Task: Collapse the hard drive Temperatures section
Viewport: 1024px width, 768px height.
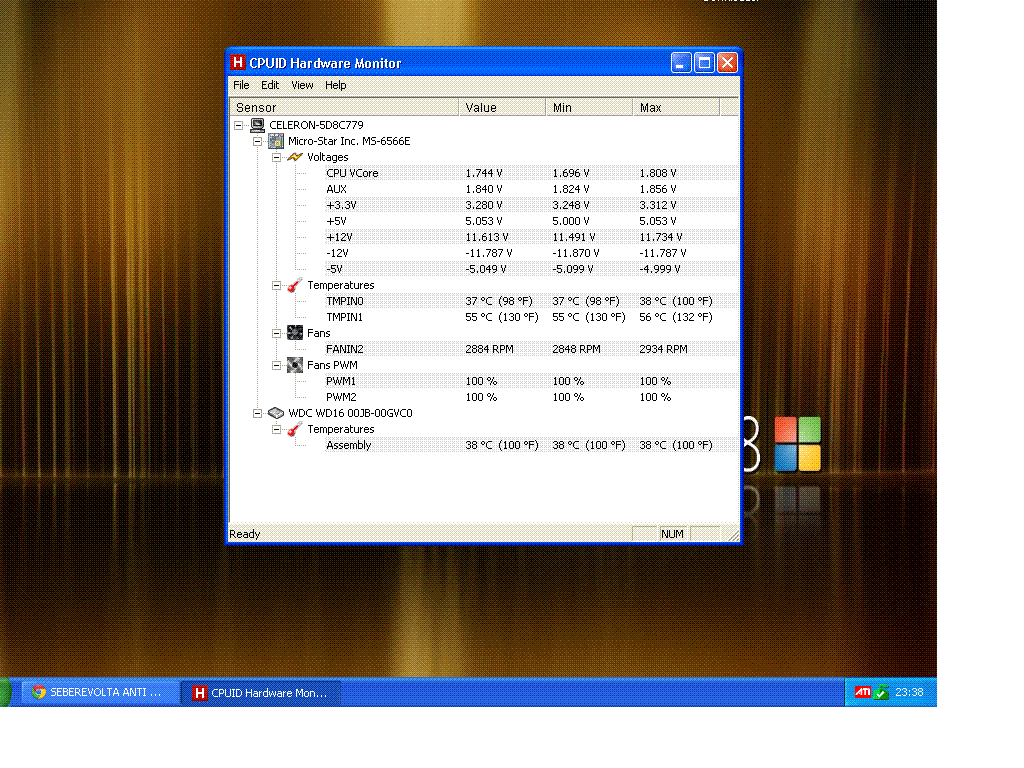Action: pyautogui.click(x=277, y=429)
